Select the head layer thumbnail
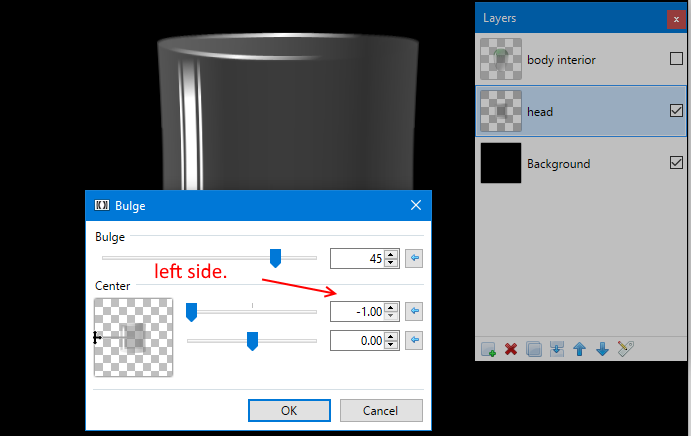Viewport: 691px width, 436px height. click(x=501, y=111)
